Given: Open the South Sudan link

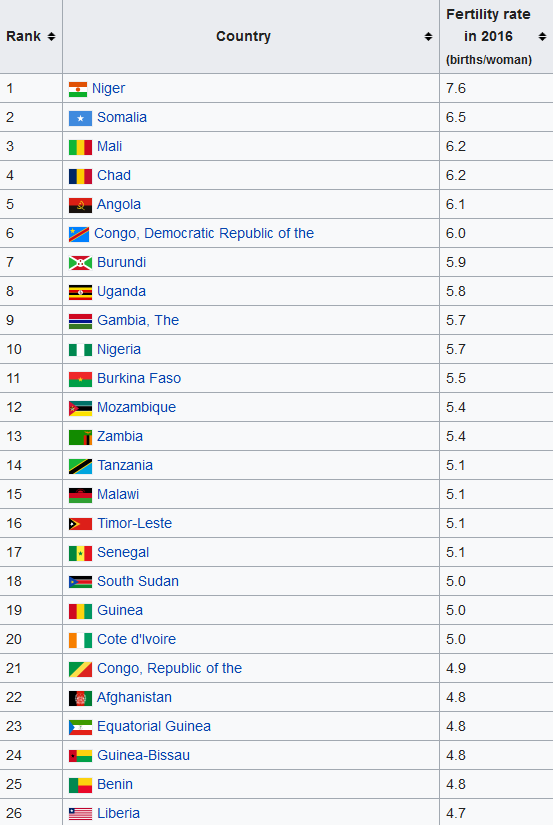Looking at the screenshot, I should point(138,581).
